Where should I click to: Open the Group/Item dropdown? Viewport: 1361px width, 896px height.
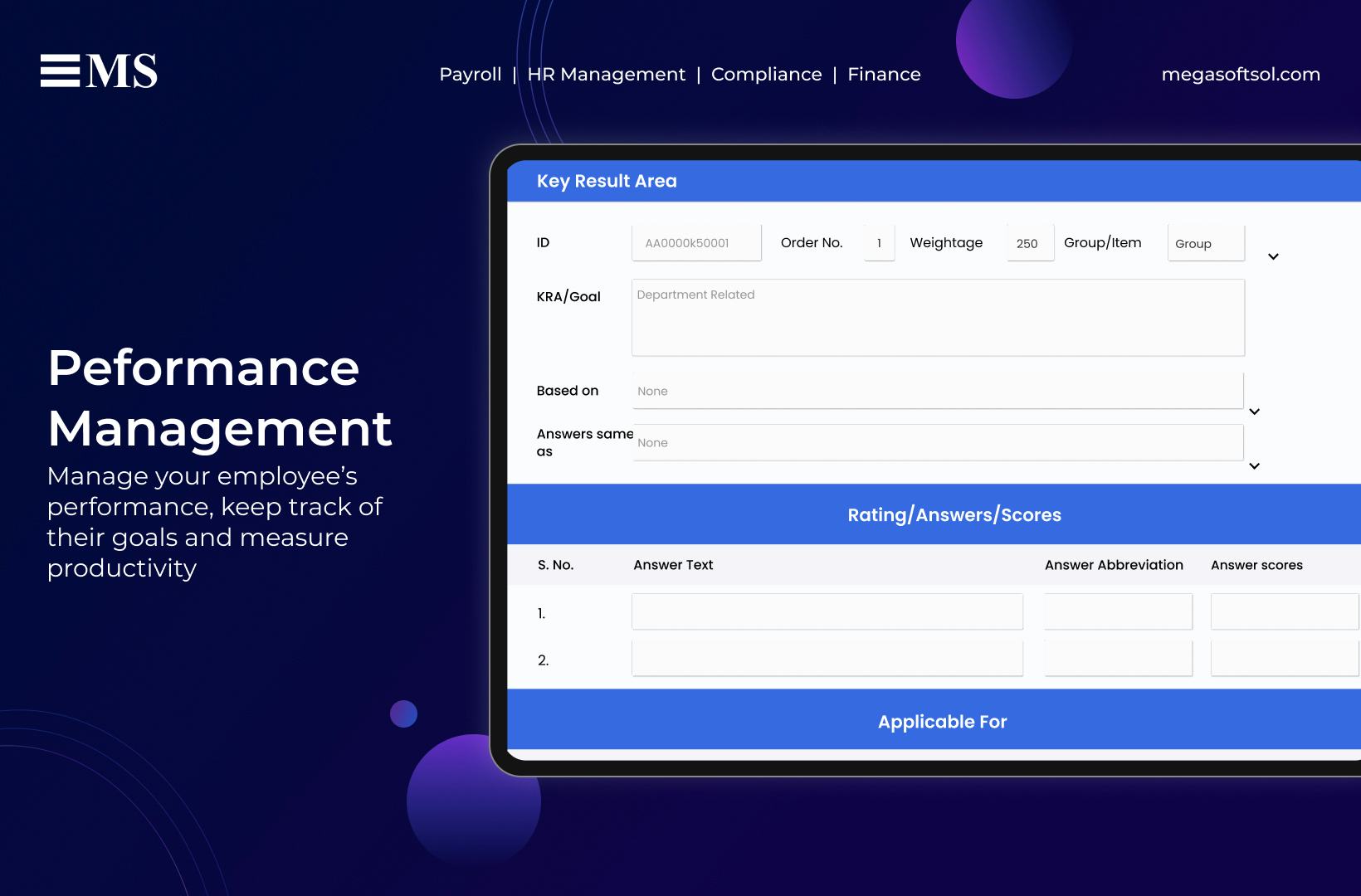click(1205, 243)
